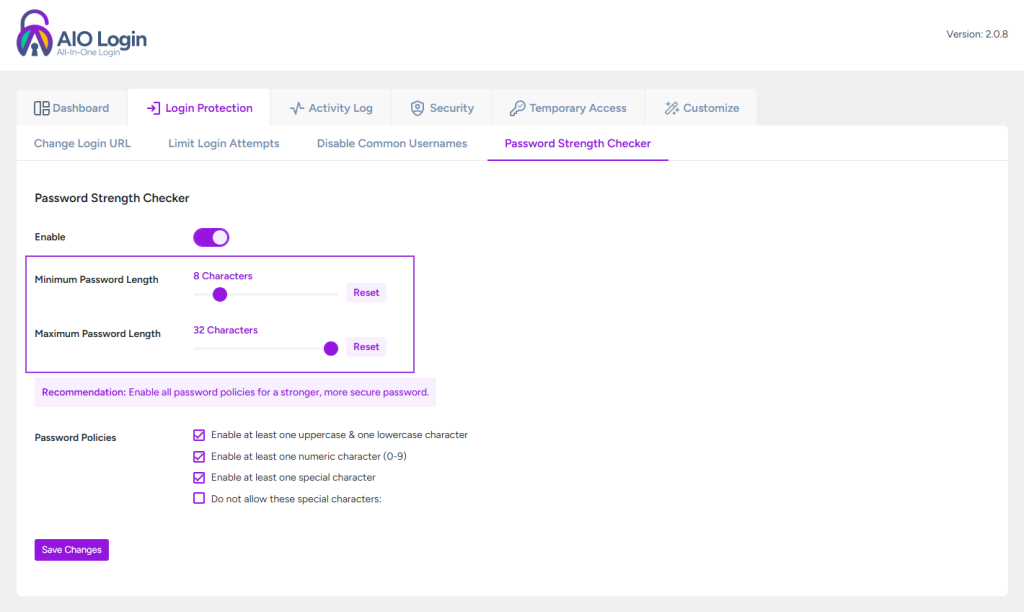Click the Login Protection arrow icon
Image resolution: width=1024 pixels, height=612 pixels.
(153, 108)
